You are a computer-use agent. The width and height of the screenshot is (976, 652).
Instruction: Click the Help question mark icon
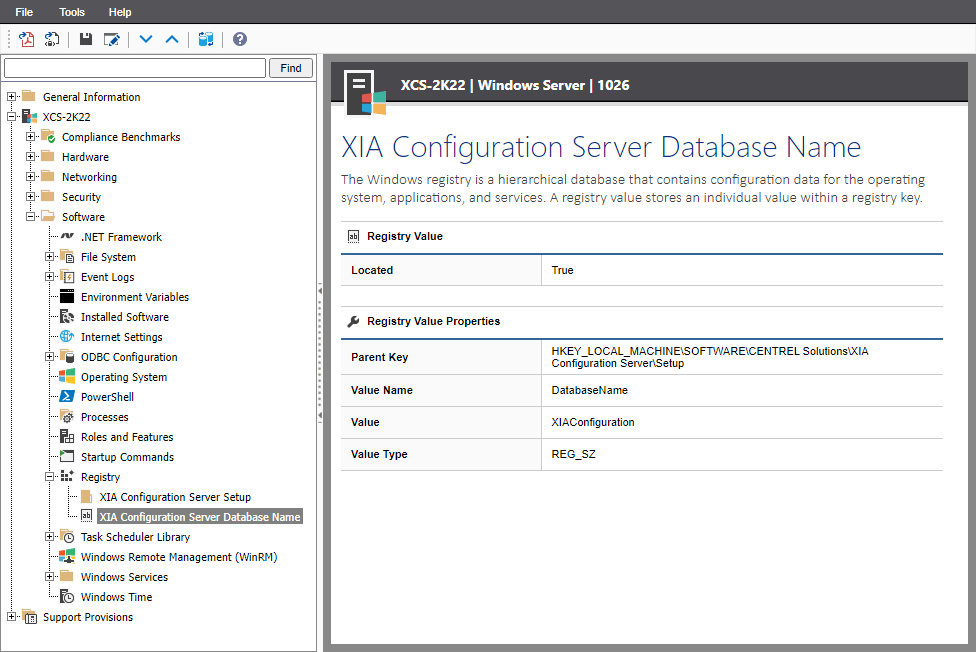(x=240, y=39)
